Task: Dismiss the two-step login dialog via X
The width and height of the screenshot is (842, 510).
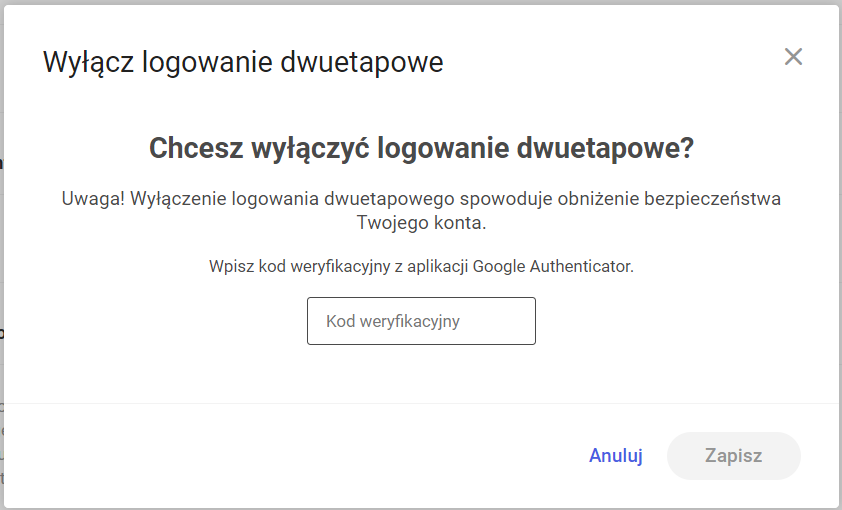Action: [x=793, y=56]
